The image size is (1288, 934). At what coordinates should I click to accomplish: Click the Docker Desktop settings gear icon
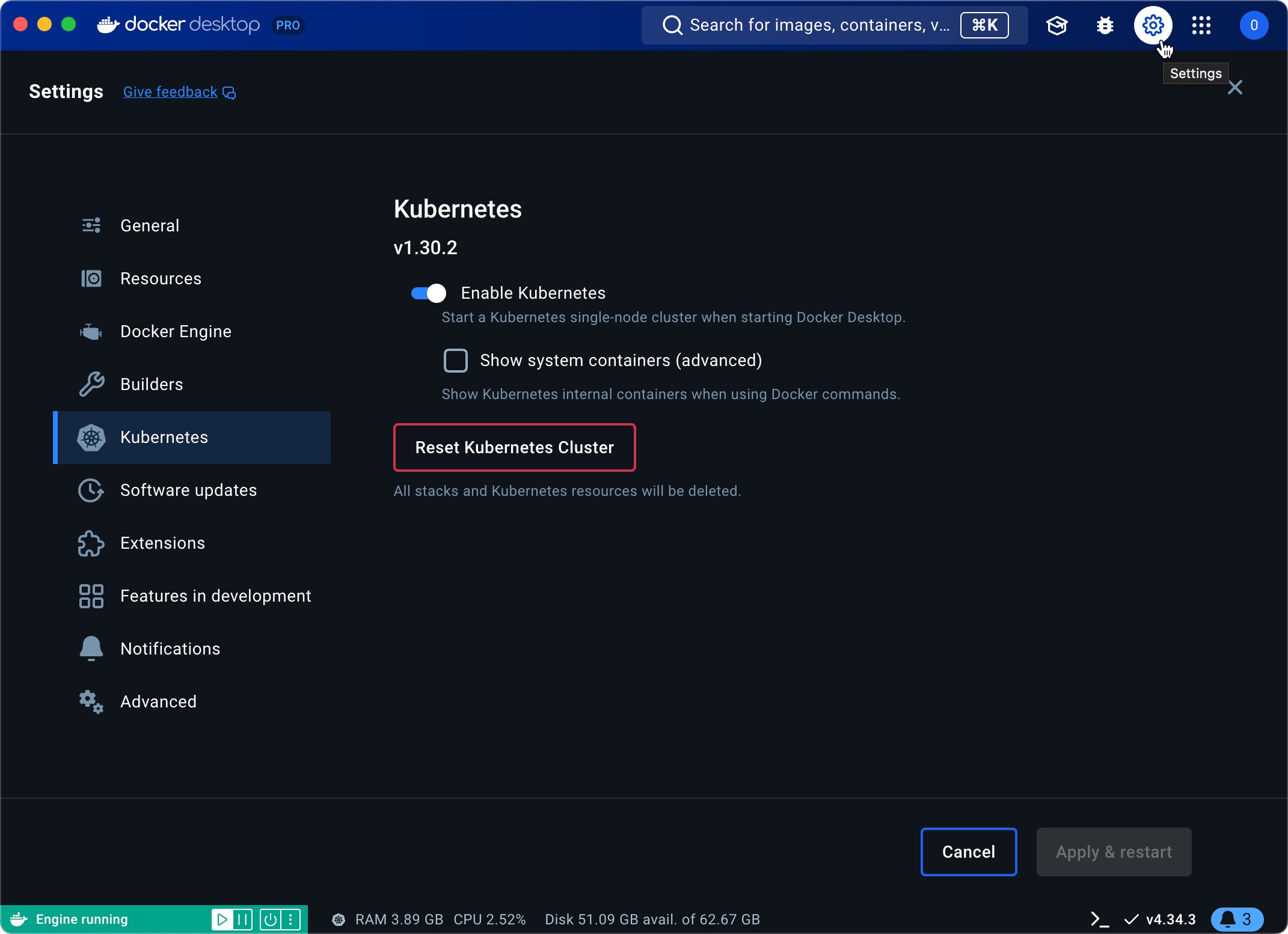[1154, 25]
